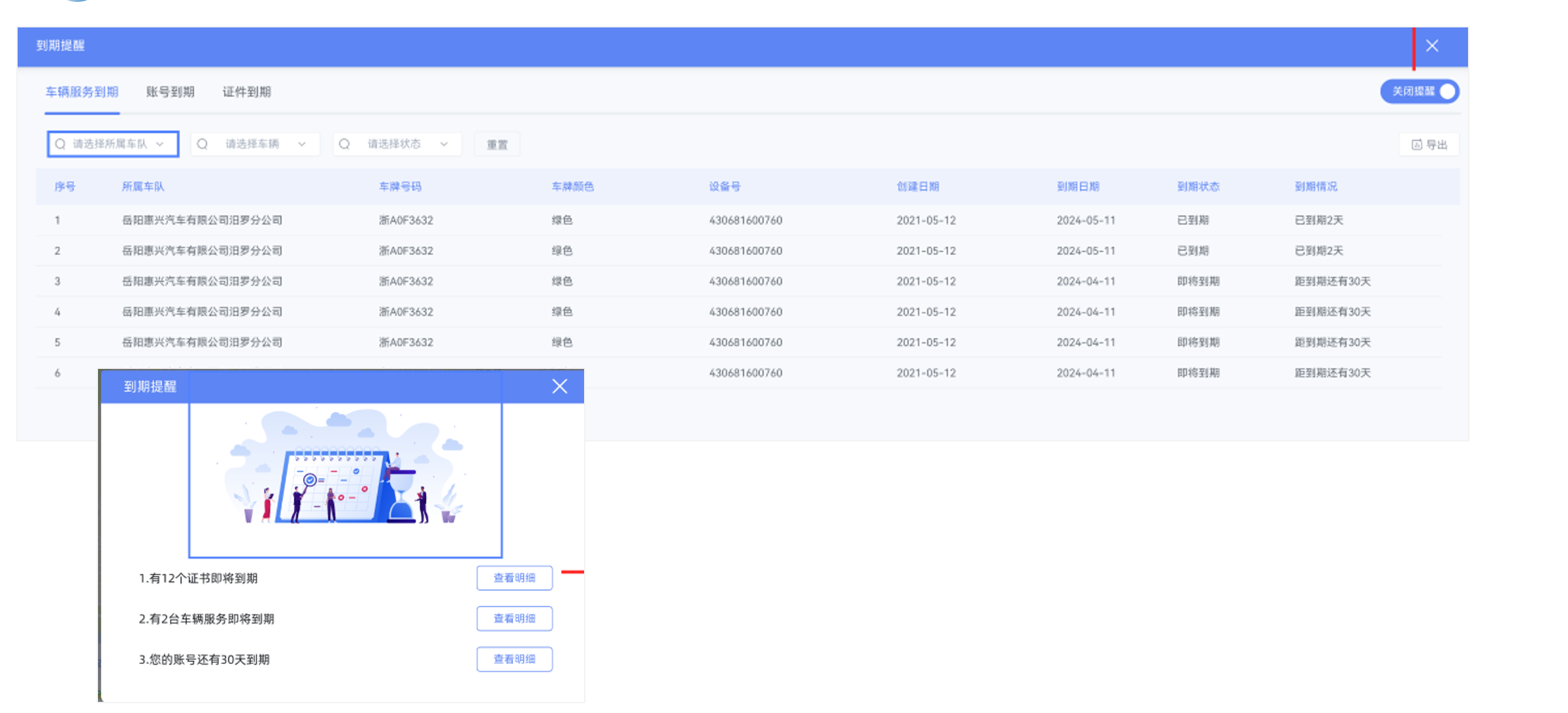View details for 有12个证书即将到期
This screenshot has width=1568, height=713.
pos(514,578)
